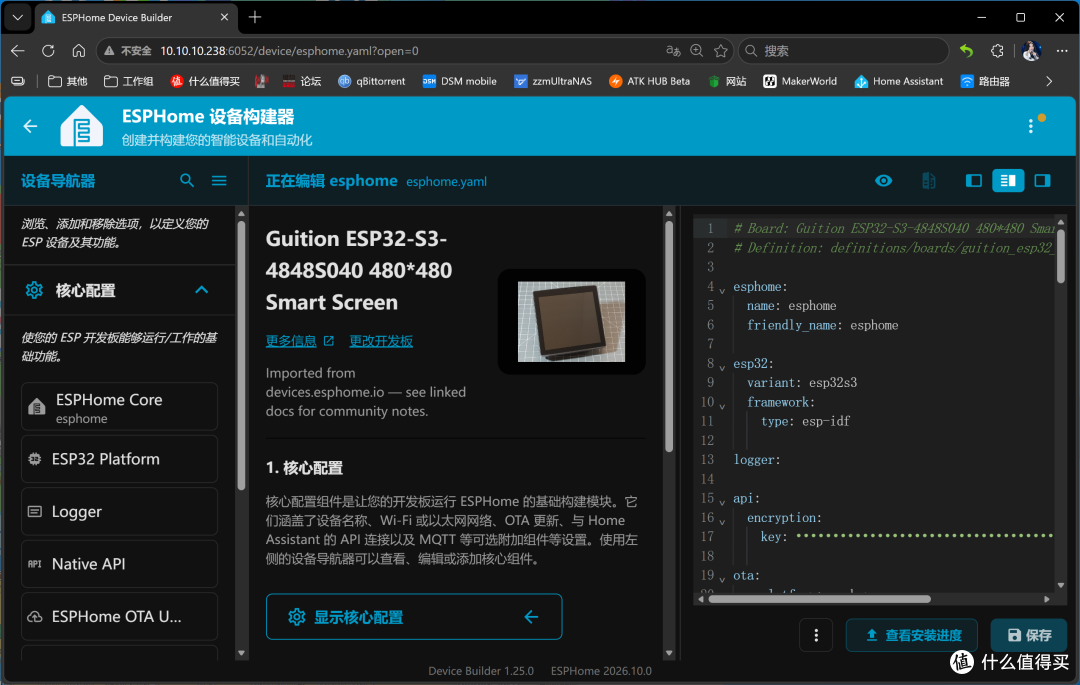Open the MakerWorld bookmark
1080x685 pixels.
point(800,81)
